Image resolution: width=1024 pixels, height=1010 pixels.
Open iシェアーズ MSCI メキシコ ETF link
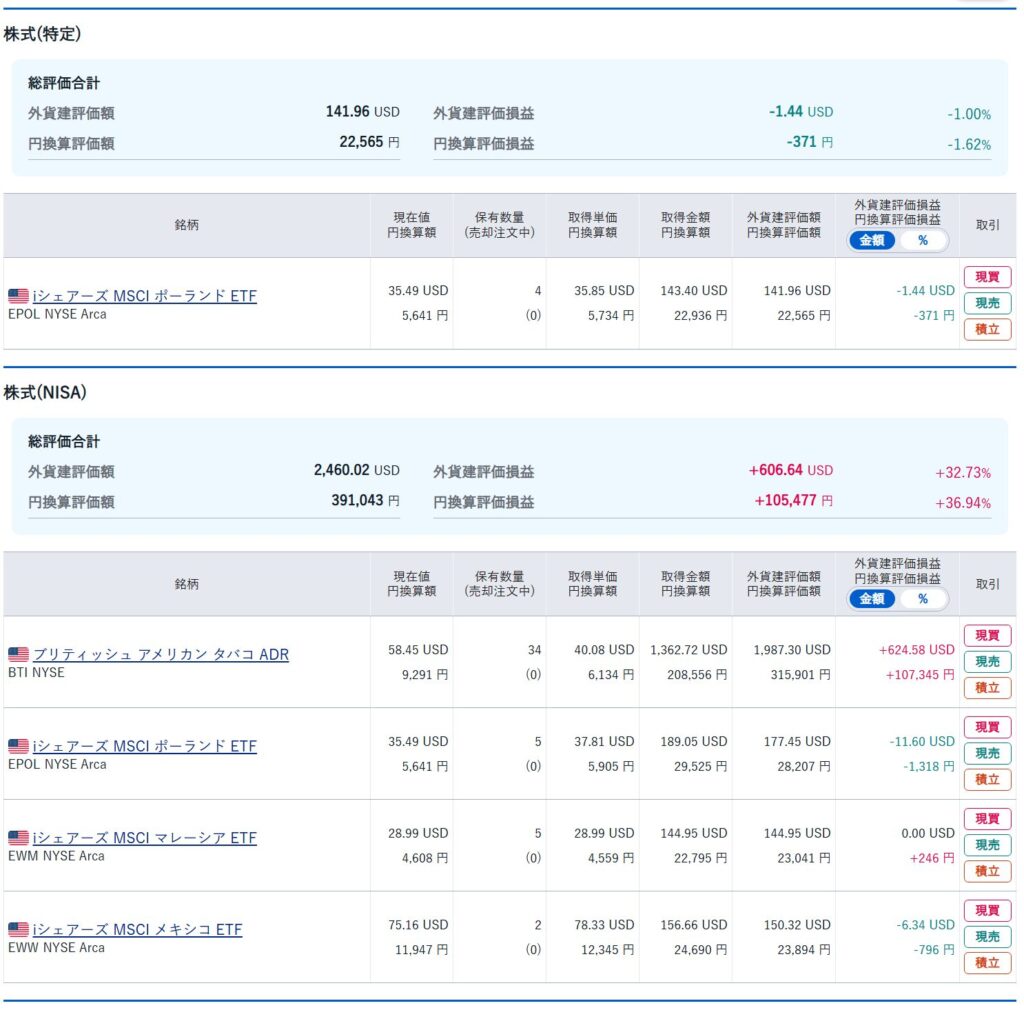(137, 930)
